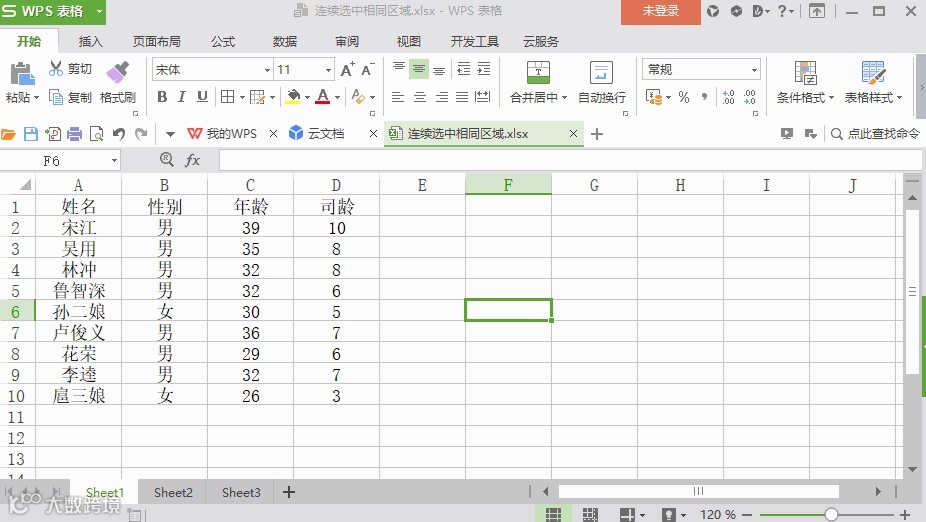Image resolution: width=926 pixels, height=522 pixels.
Task: Select cell A6 containing 孙二娘
Action: (x=79, y=311)
